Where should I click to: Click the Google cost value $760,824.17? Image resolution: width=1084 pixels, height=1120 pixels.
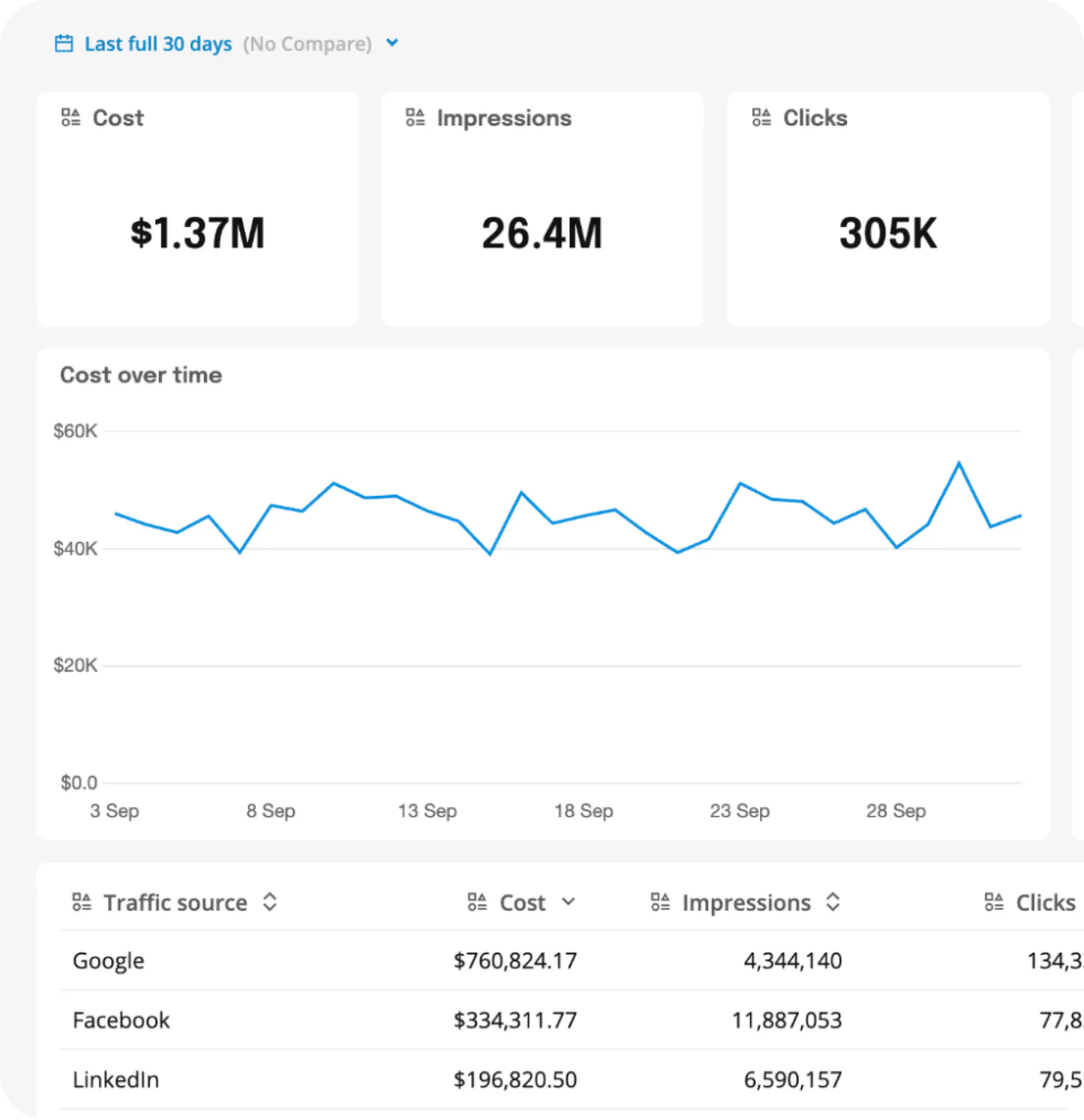click(x=515, y=961)
